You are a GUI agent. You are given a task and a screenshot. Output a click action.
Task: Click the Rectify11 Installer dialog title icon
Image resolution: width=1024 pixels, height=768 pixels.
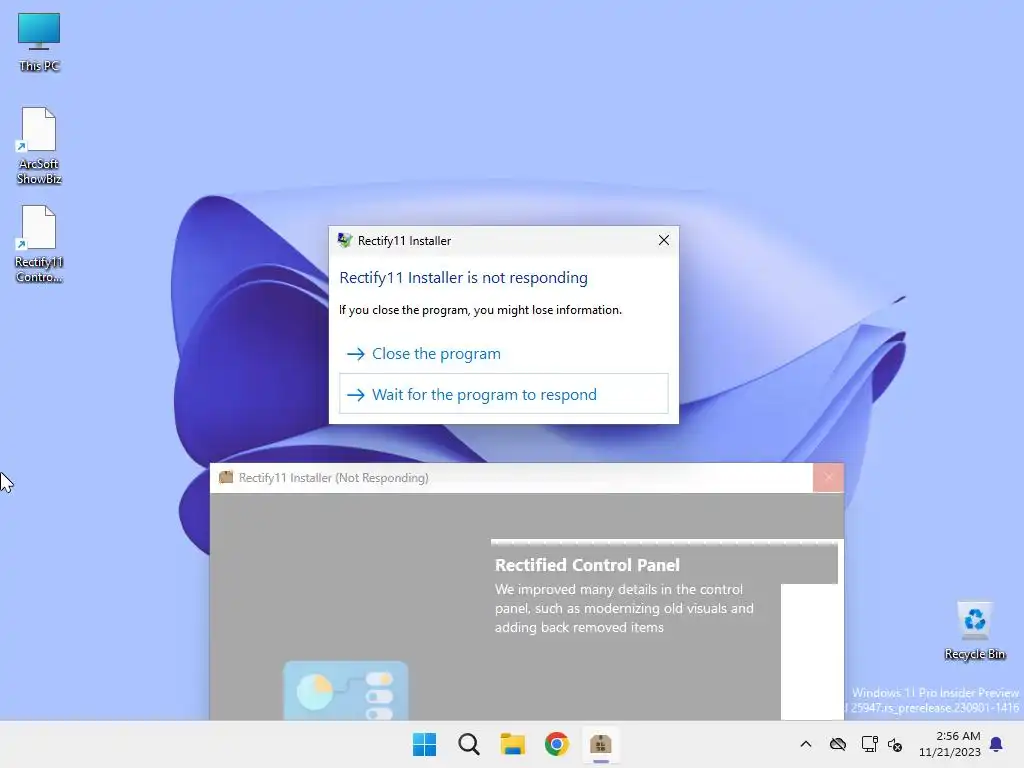click(345, 240)
